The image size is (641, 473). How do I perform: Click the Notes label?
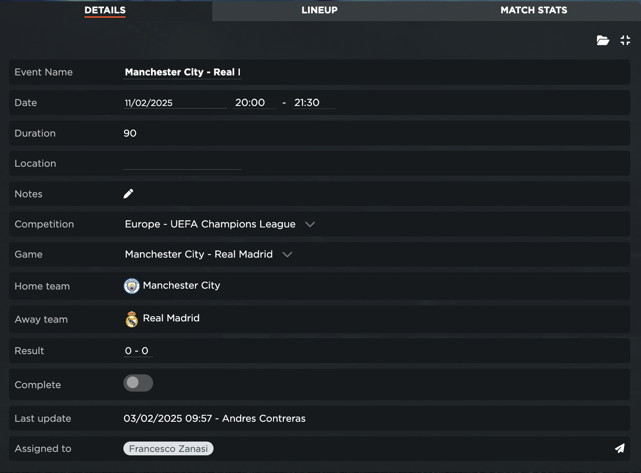click(28, 194)
